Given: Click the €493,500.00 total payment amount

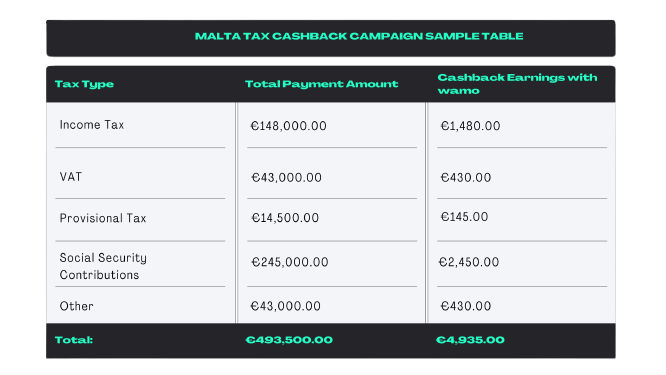Looking at the screenshot, I should click(289, 340).
